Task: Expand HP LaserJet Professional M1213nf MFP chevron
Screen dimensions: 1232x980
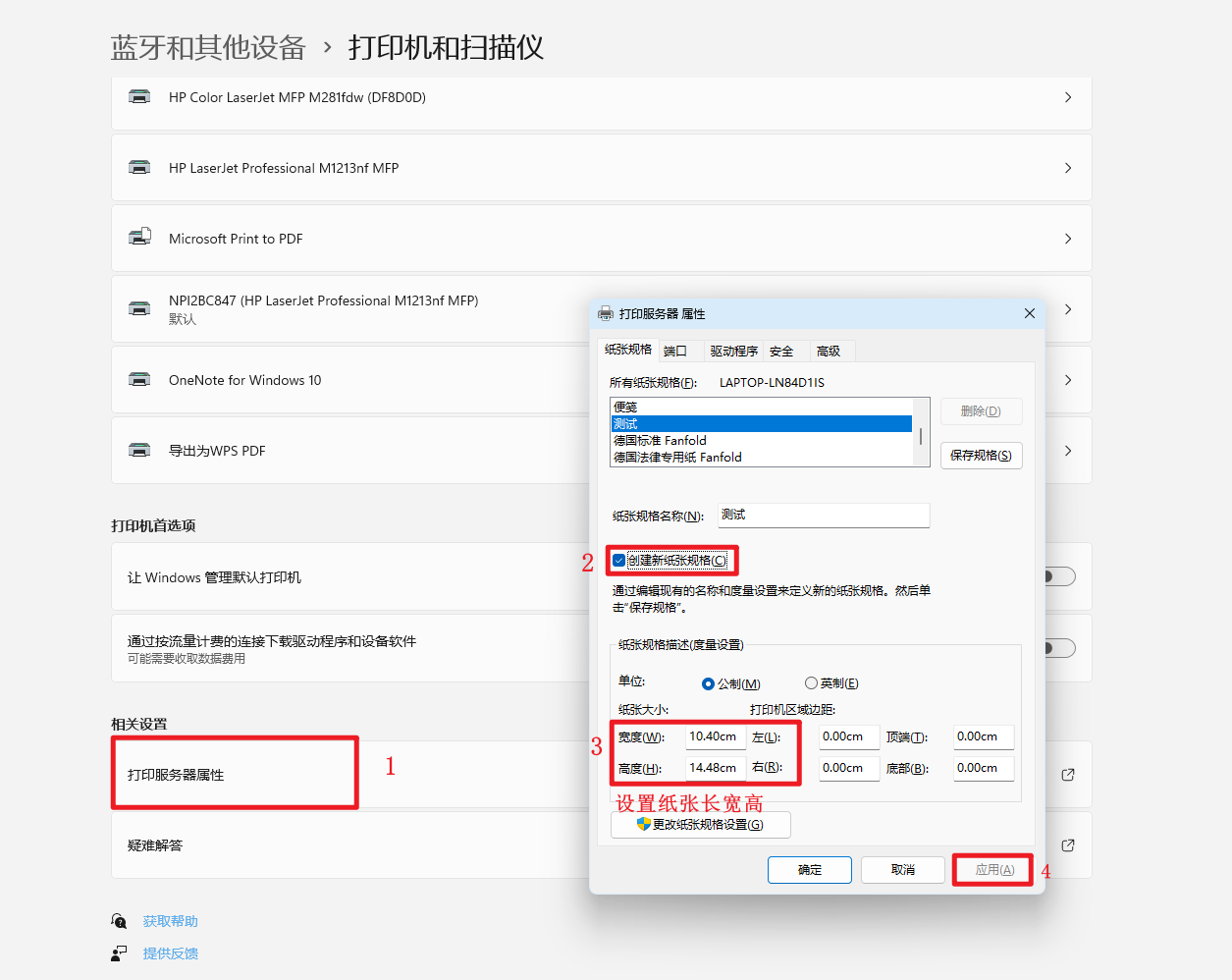Action: (1068, 168)
